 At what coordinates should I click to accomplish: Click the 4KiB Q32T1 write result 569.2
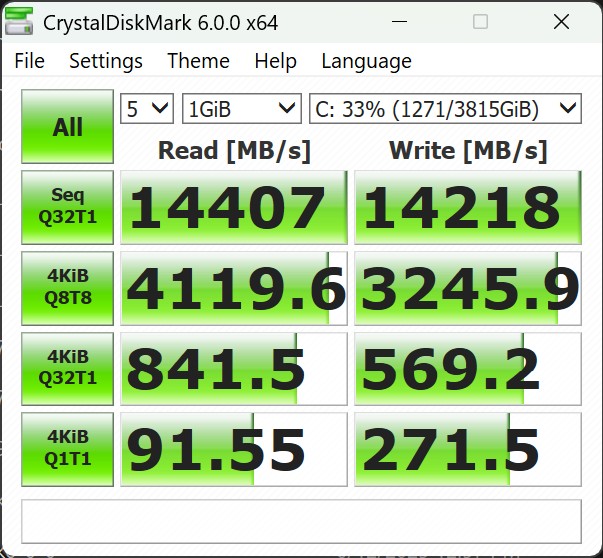(x=468, y=369)
